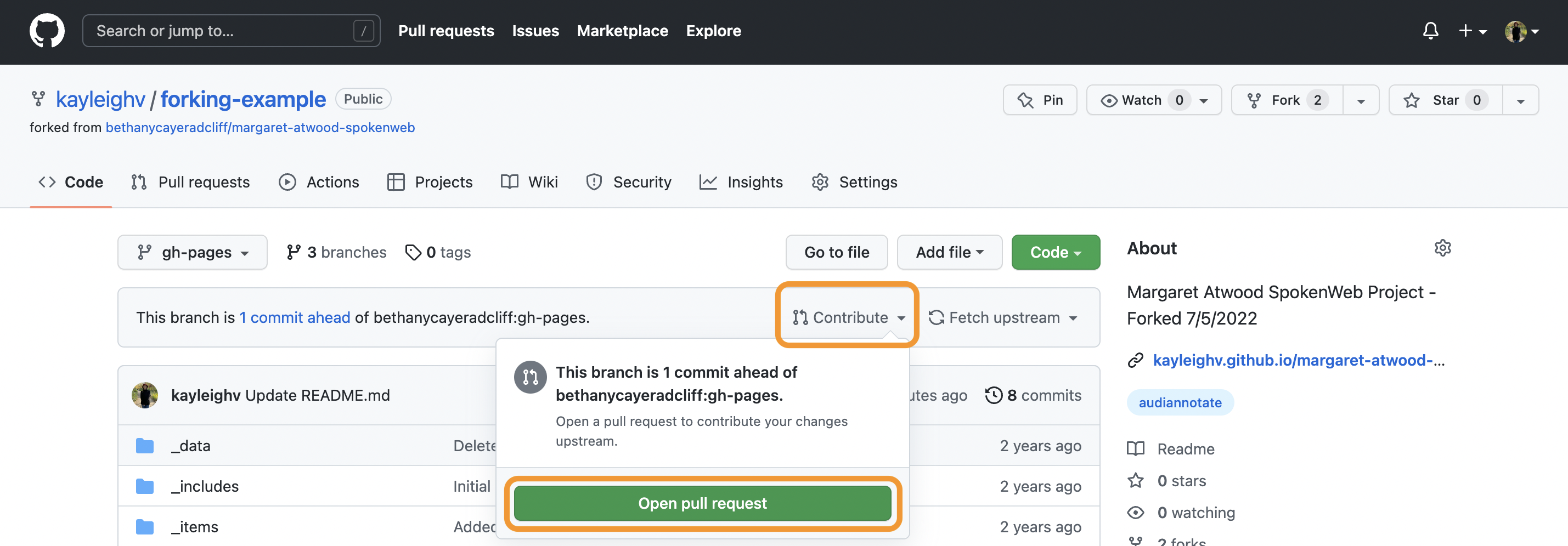Open Explore in top navigation

pos(713,30)
